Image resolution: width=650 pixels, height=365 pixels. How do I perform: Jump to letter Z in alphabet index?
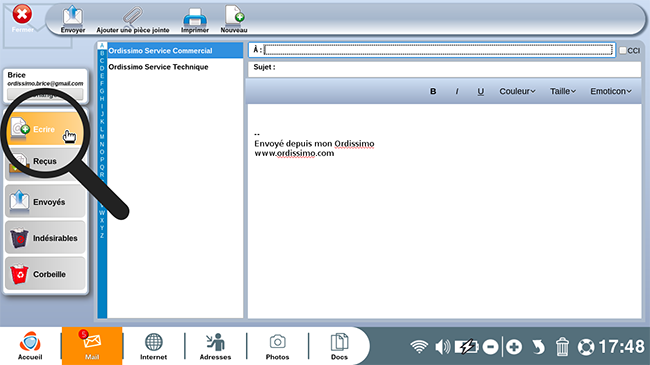point(102,236)
